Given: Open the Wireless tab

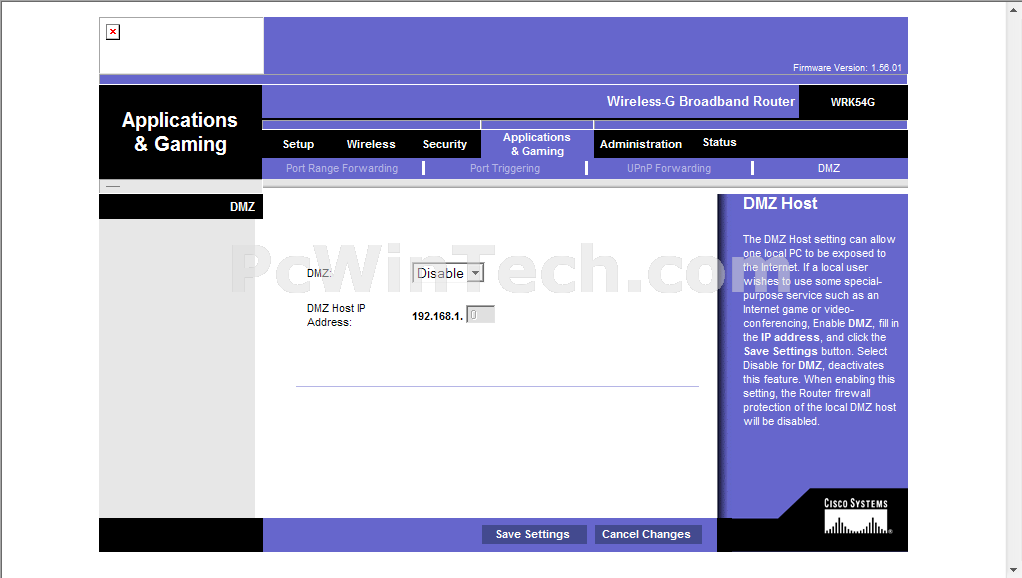Looking at the screenshot, I should coord(371,144).
